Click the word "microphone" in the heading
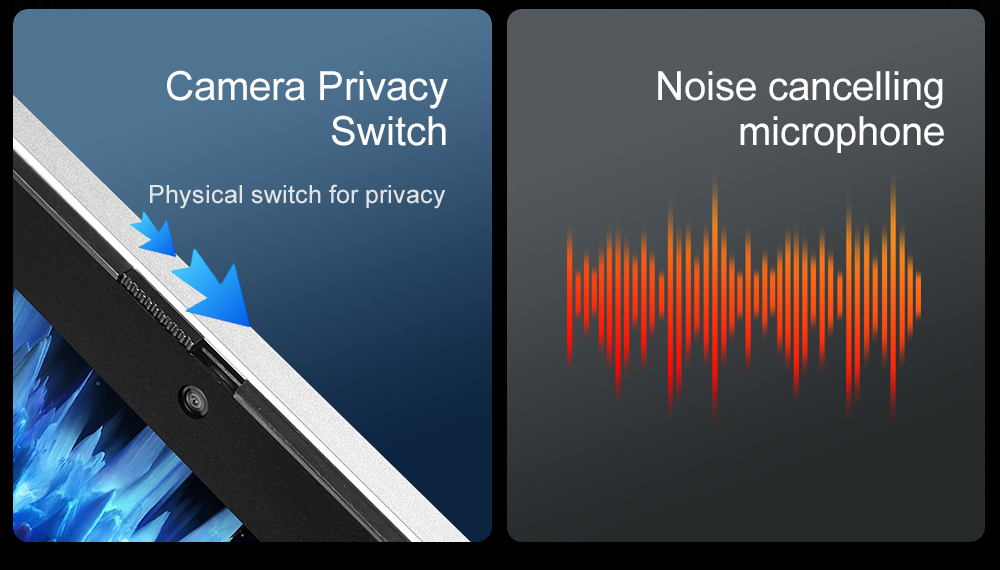Screen dimensions: 1000x570 click(841, 132)
